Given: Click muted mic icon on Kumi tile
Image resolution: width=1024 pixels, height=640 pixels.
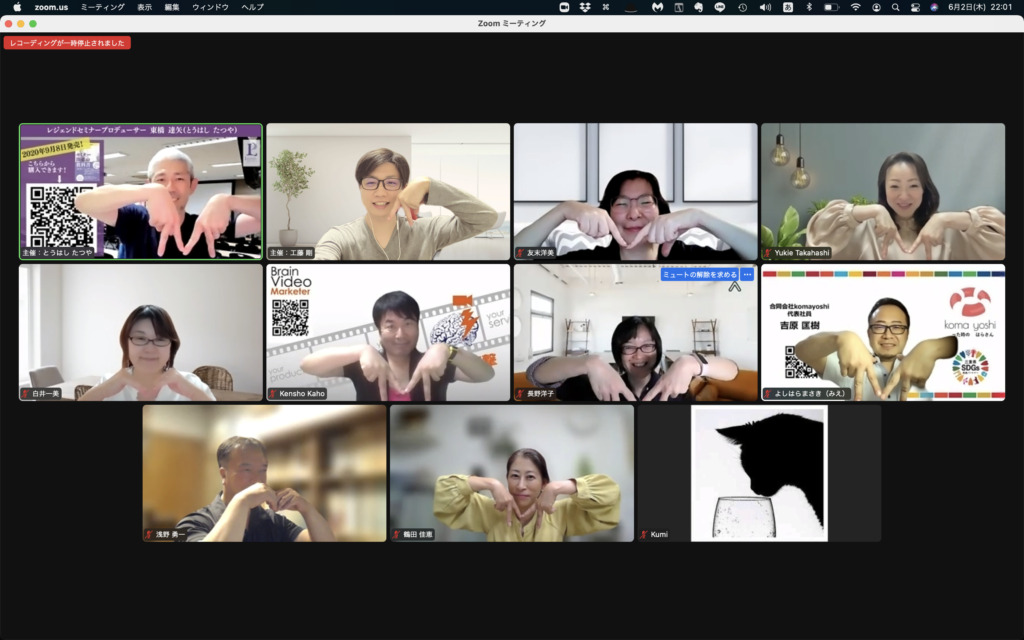Looking at the screenshot, I should [644, 535].
